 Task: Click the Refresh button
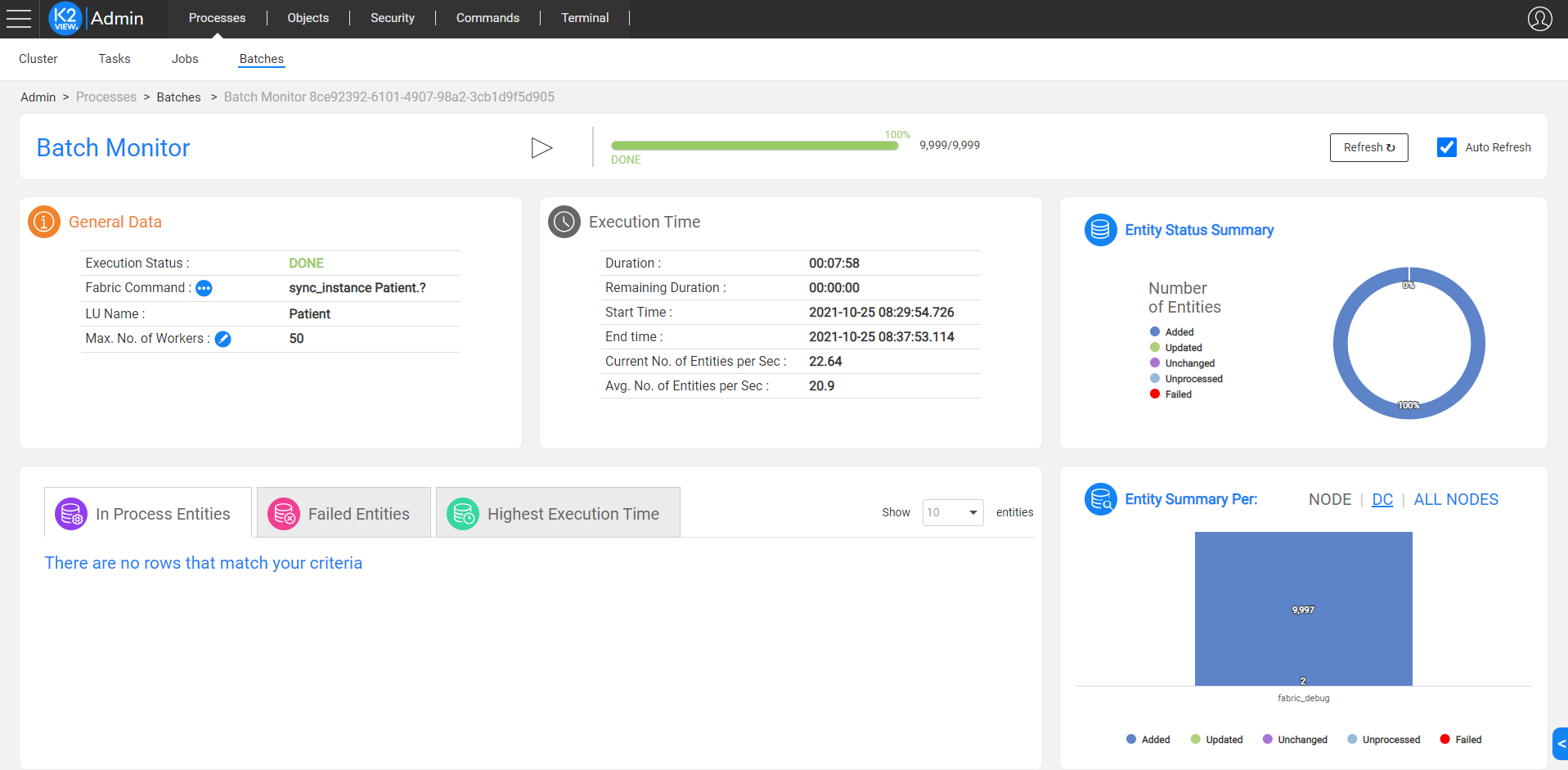(1368, 147)
